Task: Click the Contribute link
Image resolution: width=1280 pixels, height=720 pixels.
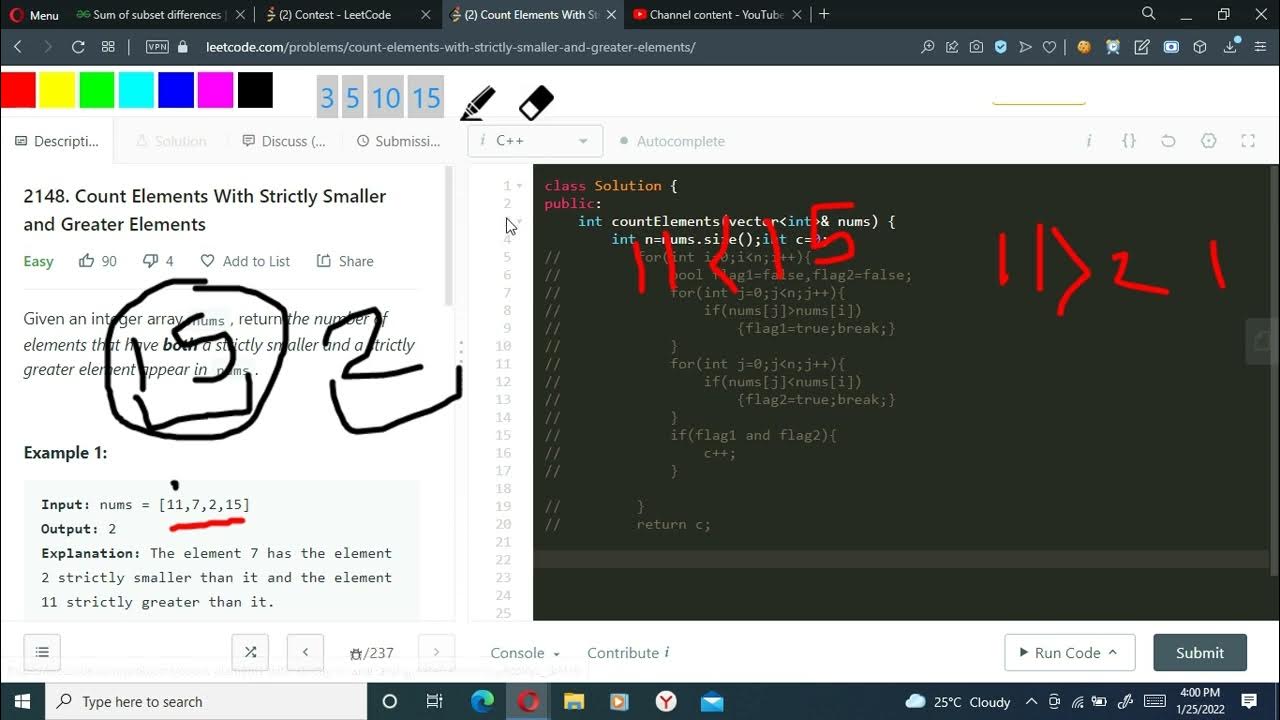Action: pos(628,653)
